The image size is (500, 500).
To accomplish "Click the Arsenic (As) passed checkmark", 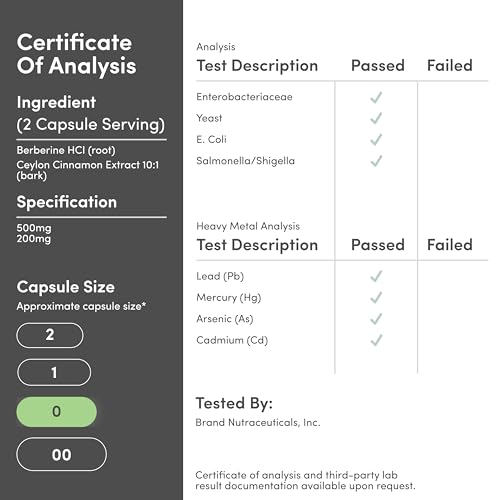I will 376,319.
